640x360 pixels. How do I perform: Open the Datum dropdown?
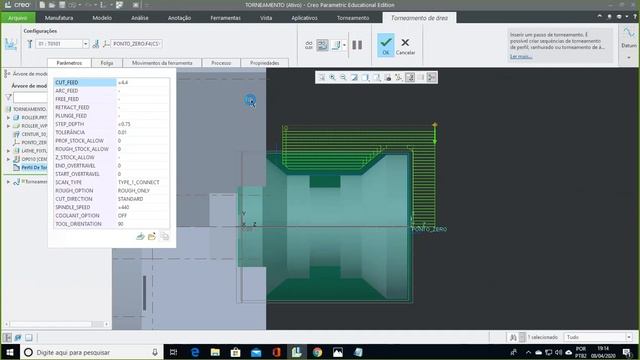click(629, 58)
